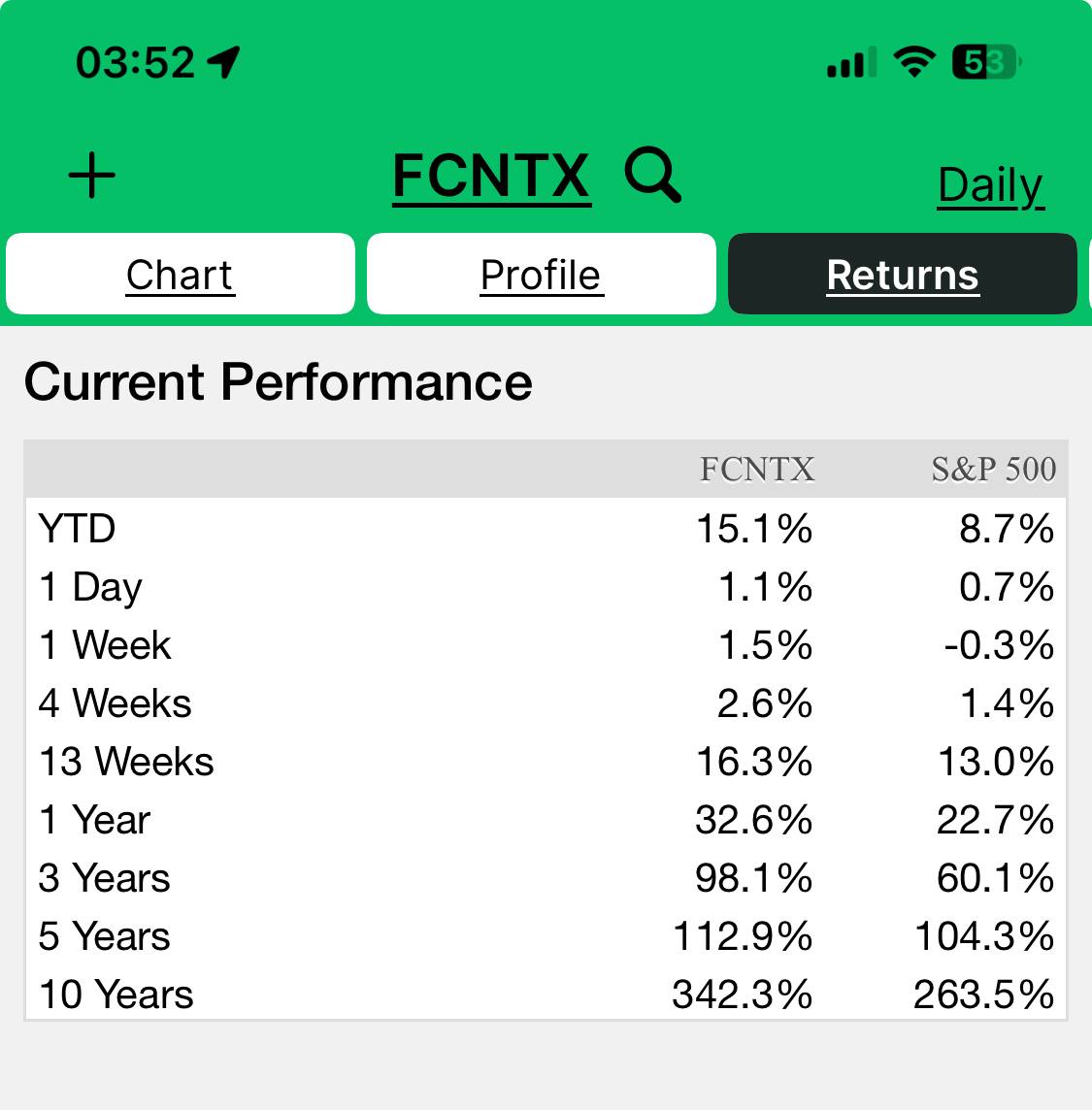The width and height of the screenshot is (1092, 1110).
Task: Tap the FCNTX ticker symbol title
Action: (491, 177)
